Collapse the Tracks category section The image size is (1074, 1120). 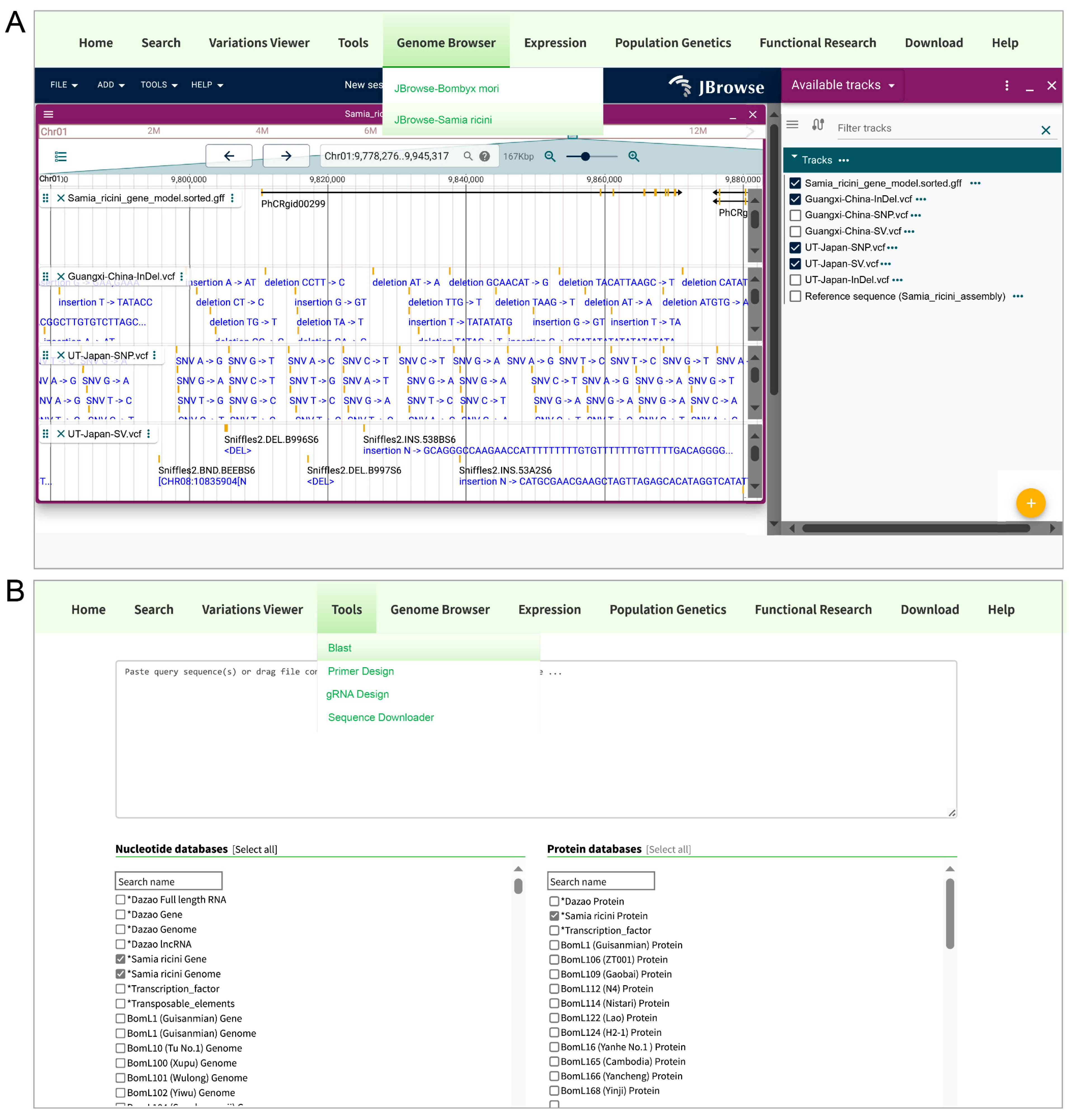coord(794,157)
